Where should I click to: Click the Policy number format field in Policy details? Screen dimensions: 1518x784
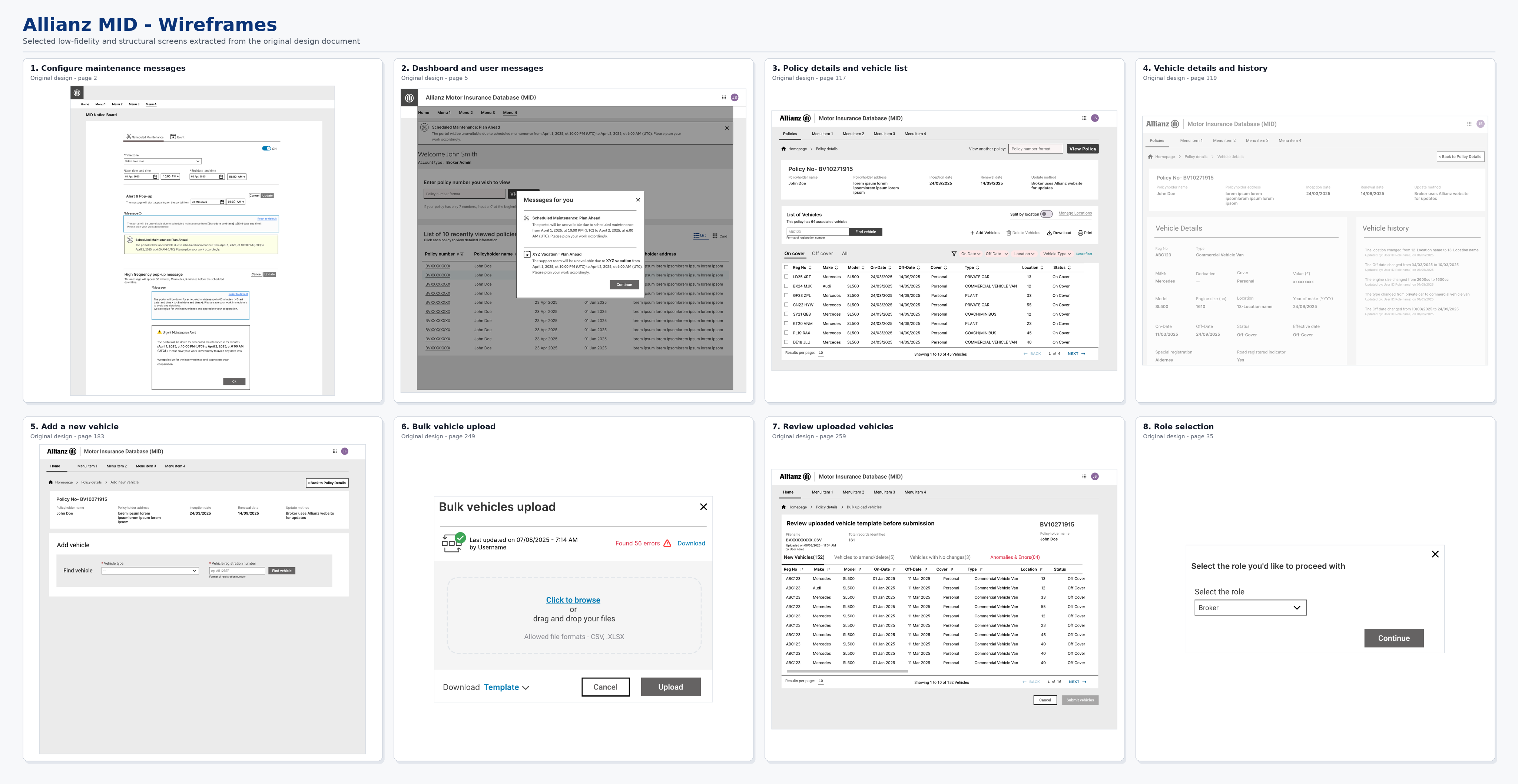tap(1035, 149)
